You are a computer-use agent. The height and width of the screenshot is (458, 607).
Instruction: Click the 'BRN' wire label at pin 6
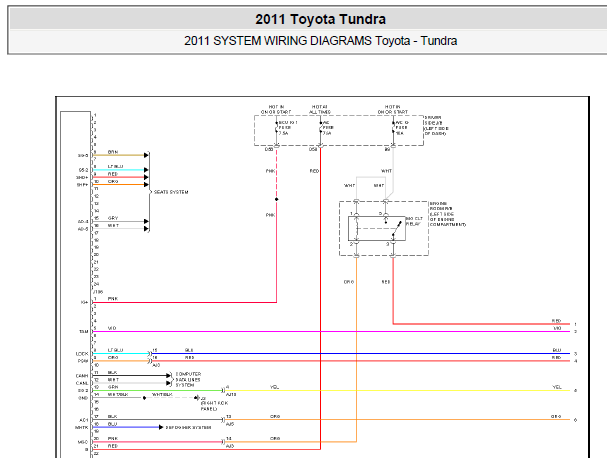pos(113,152)
